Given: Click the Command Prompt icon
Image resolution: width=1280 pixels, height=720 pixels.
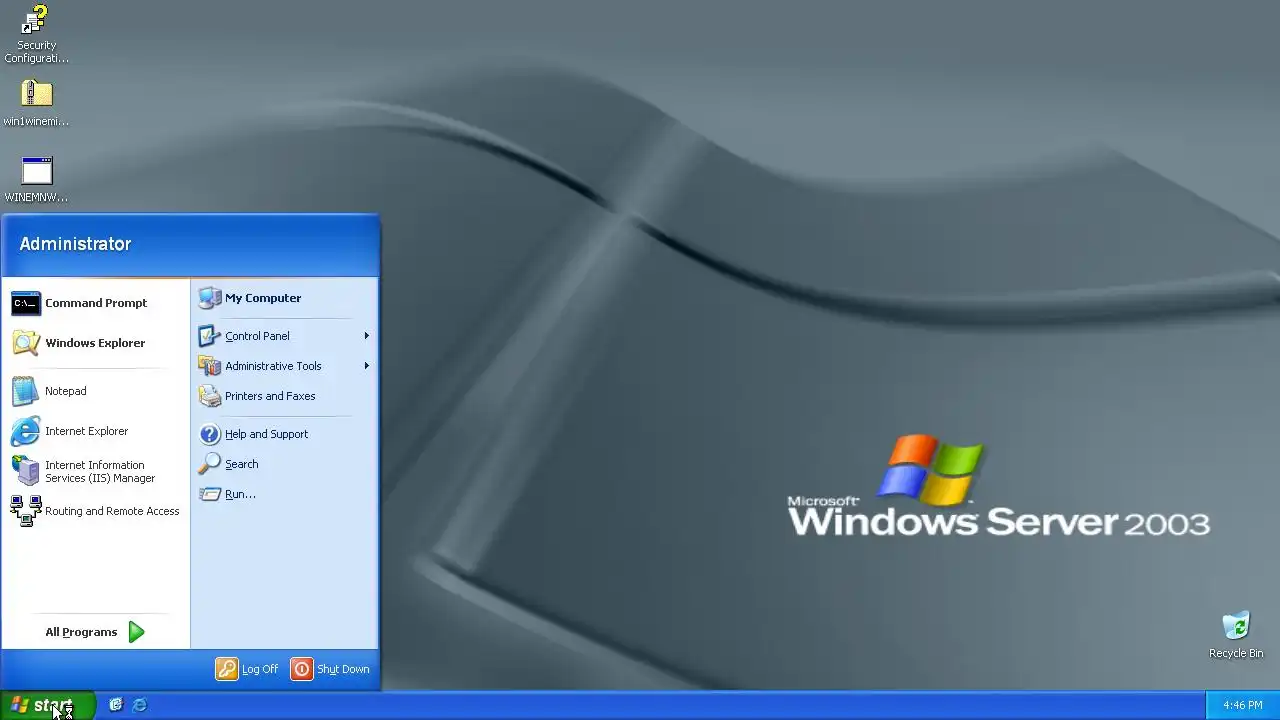Looking at the screenshot, I should 26,303.
